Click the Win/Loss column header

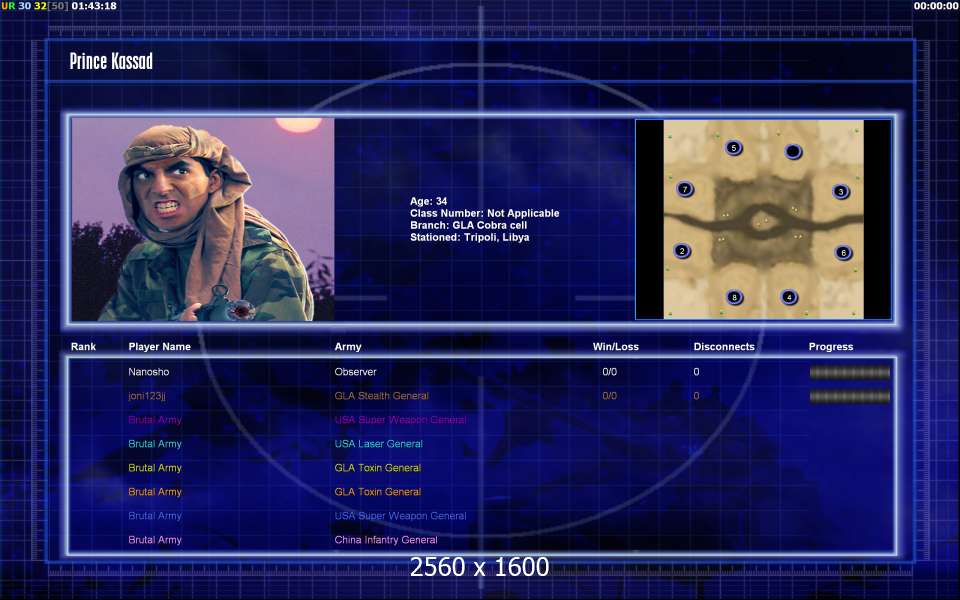coord(615,347)
